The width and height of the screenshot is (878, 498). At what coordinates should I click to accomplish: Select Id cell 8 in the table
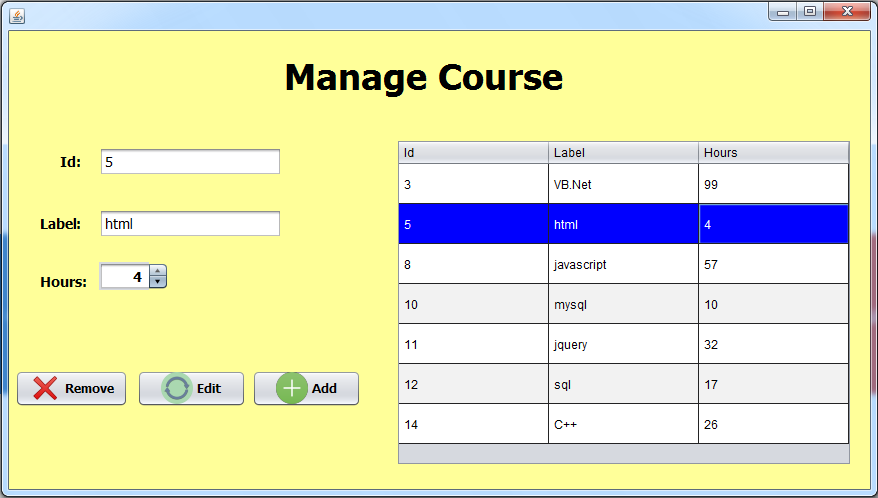pos(473,264)
